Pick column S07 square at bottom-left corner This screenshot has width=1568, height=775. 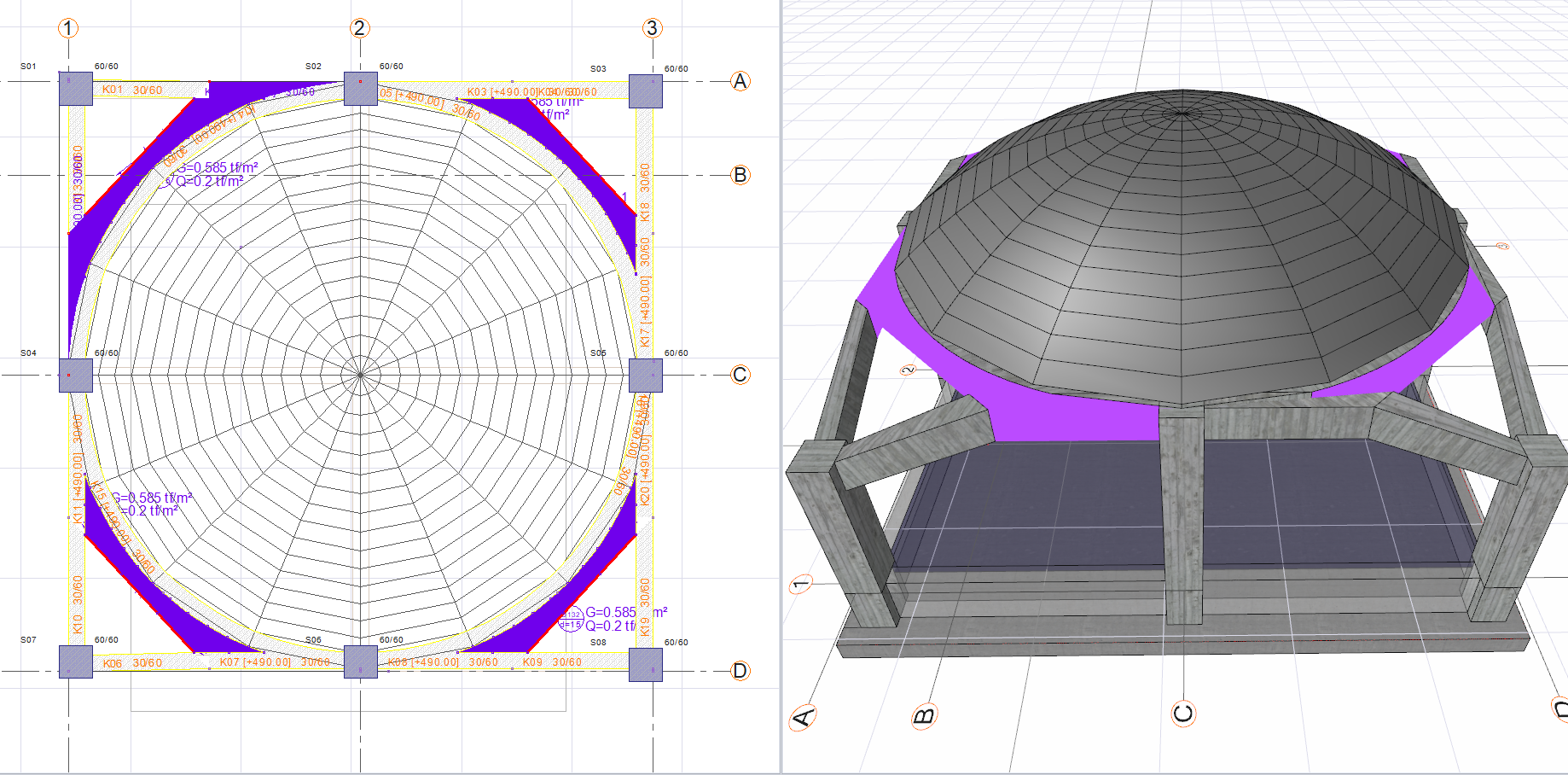click(76, 661)
